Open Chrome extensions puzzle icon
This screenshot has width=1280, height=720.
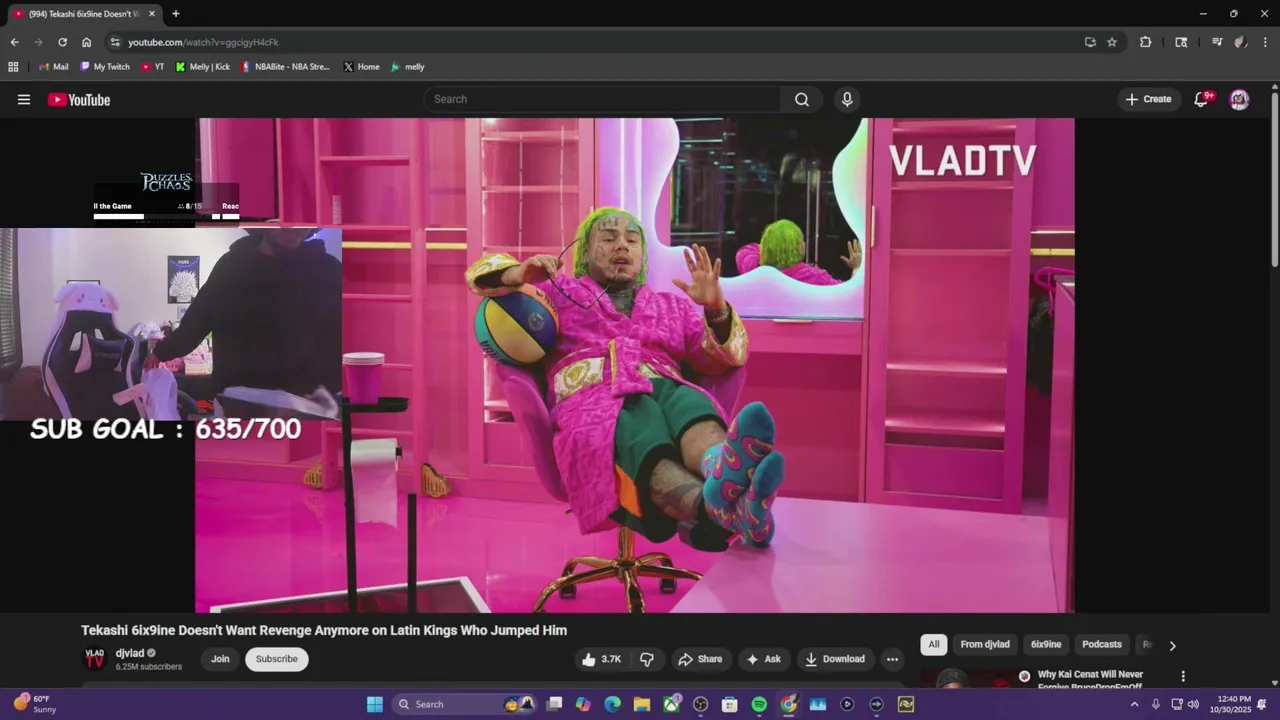[x=1146, y=42]
